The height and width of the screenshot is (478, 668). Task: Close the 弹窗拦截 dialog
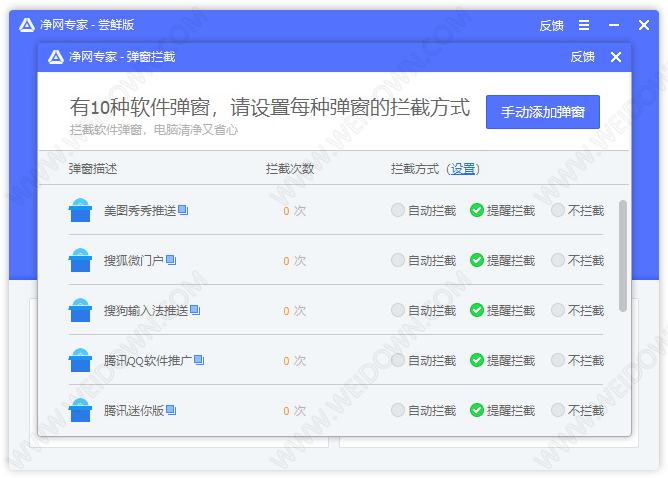[x=616, y=57]
